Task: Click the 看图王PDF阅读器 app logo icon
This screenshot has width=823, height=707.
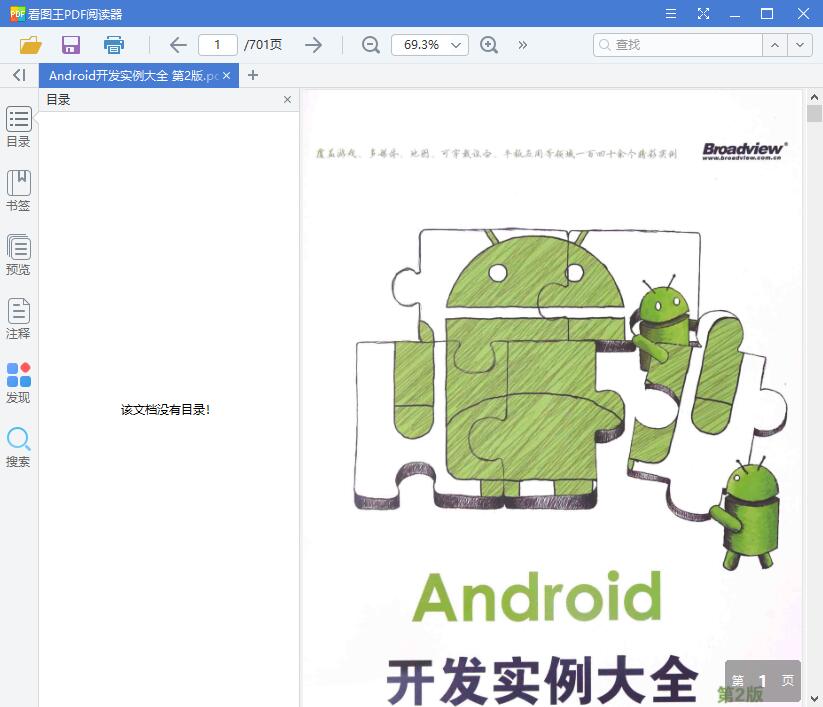Action: 17,14
